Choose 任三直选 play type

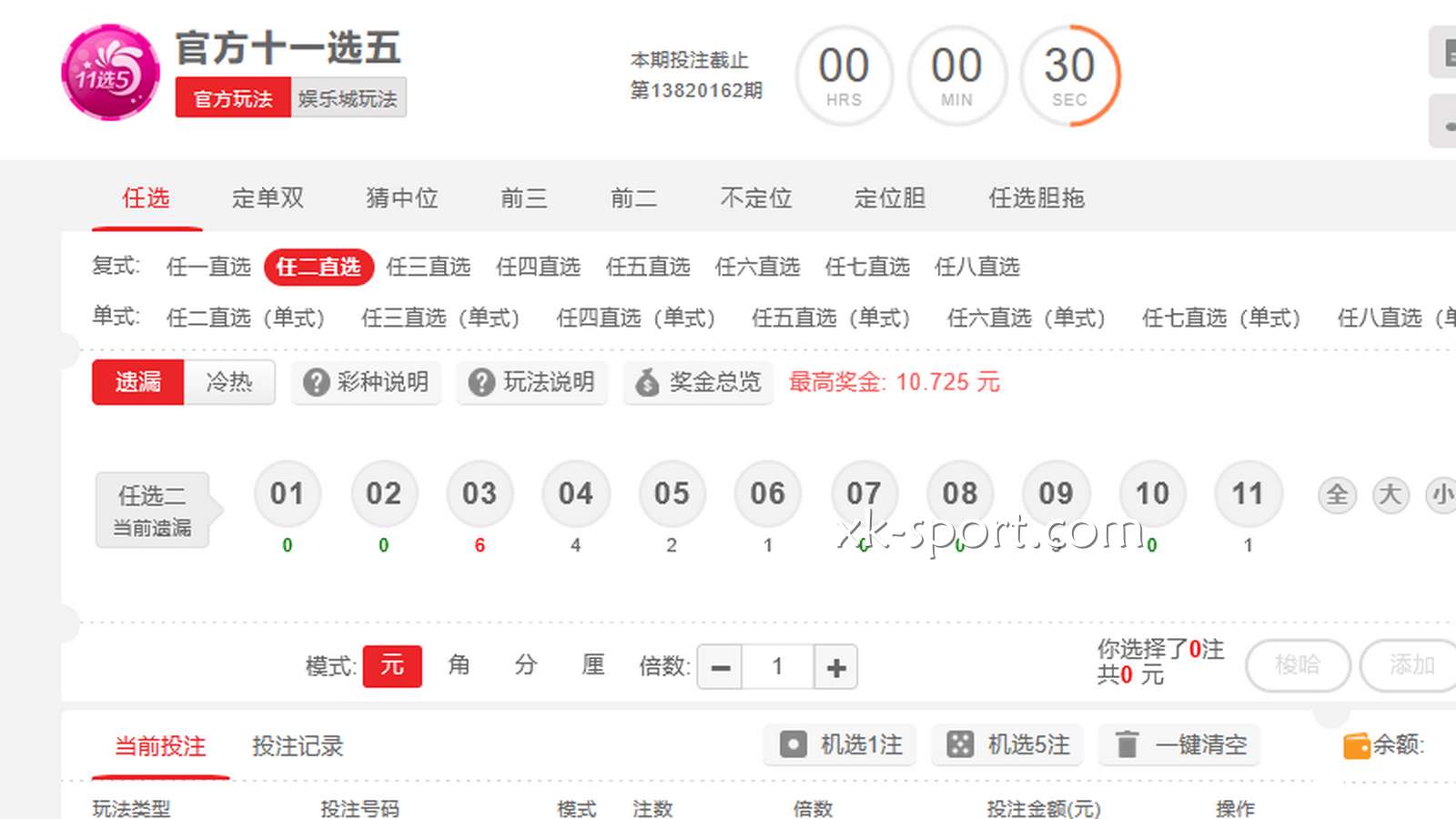click(428, 267)
